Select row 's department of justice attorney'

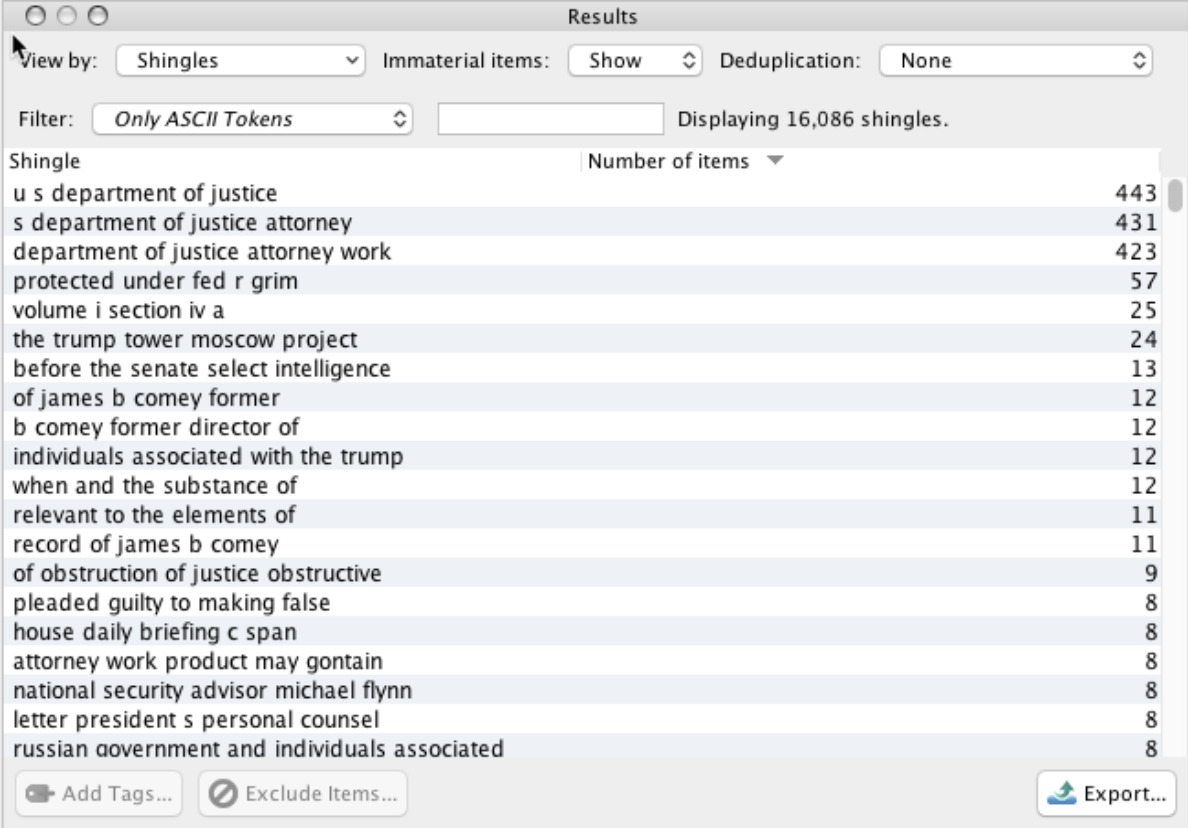(582, 222)
